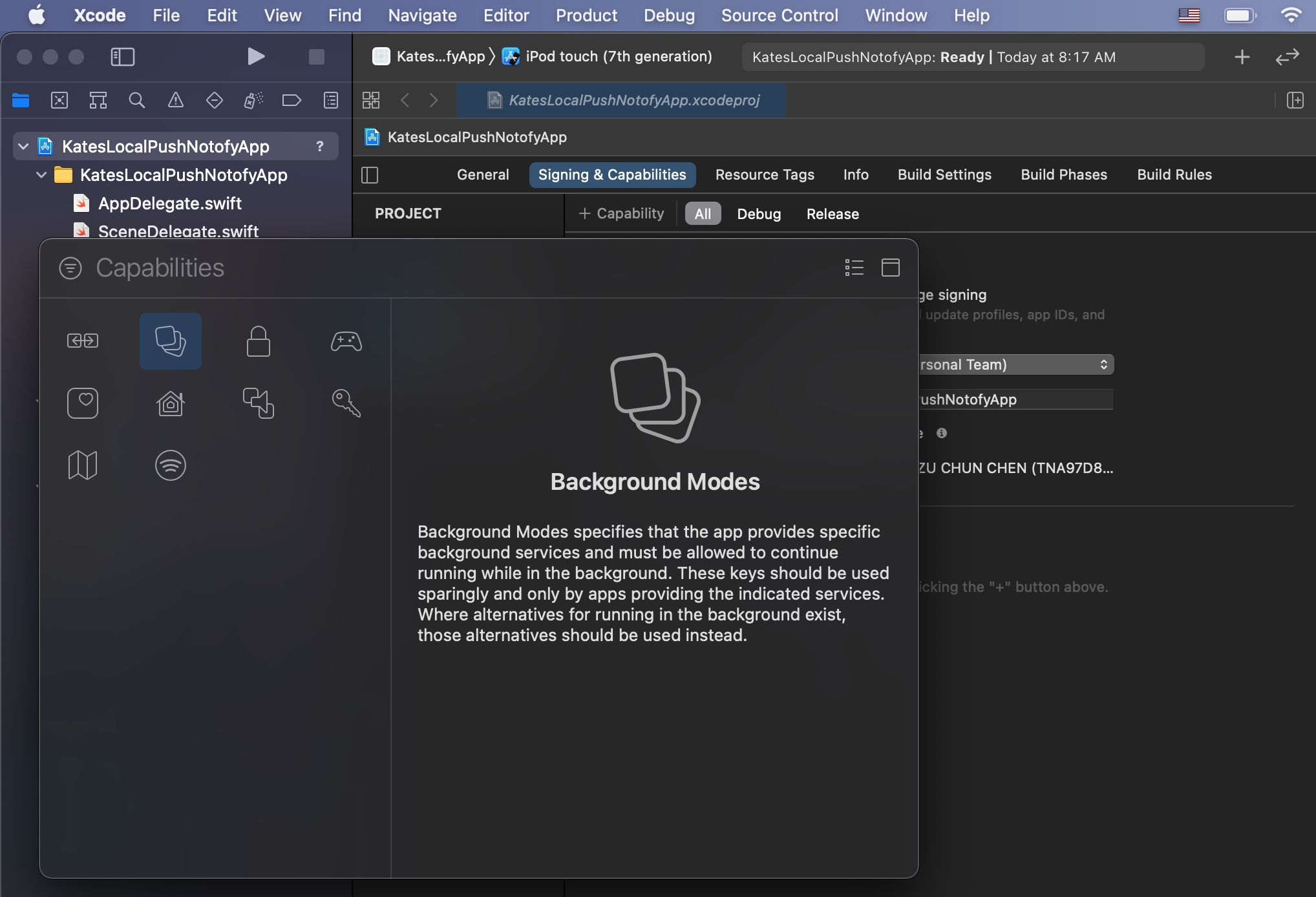The width and height of the screenshot is (1316, 897).
Task: Select the HomeKit house capability icon
Action: click(171, 403)
